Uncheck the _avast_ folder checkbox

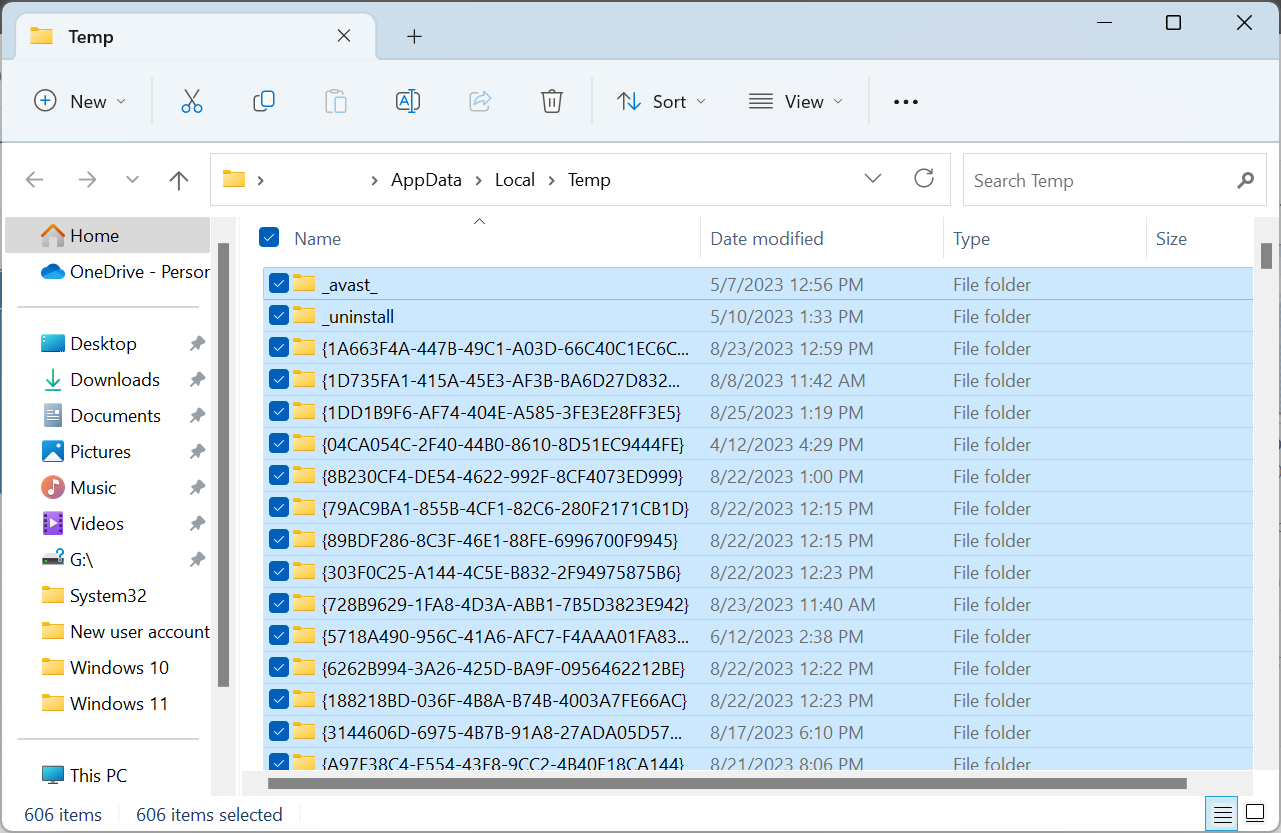click(279, 284)
